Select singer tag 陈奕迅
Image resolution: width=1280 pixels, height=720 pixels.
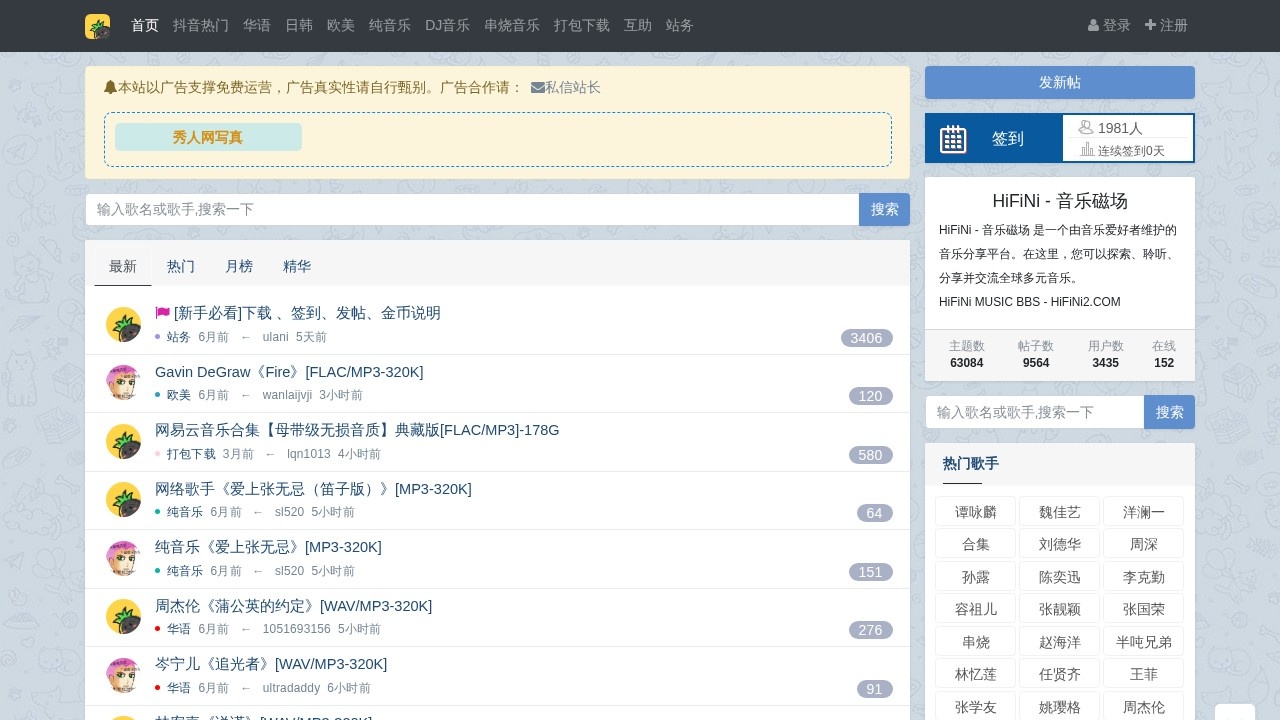tap(1060, 577)
